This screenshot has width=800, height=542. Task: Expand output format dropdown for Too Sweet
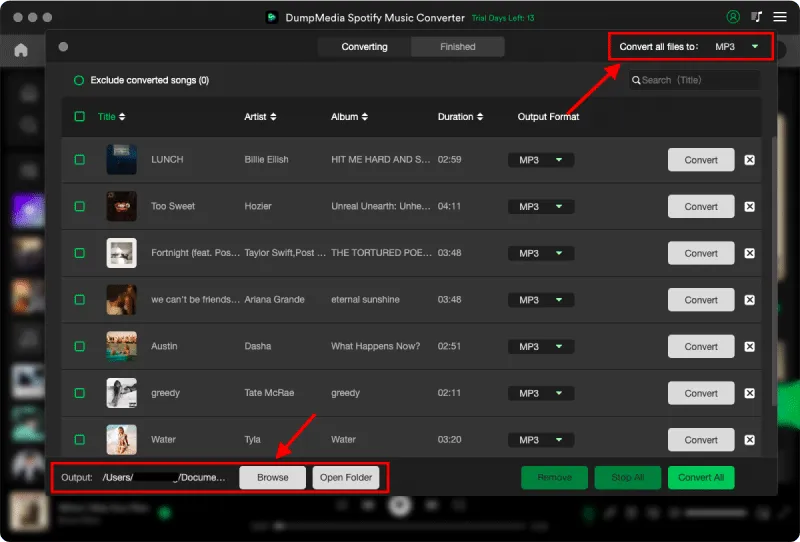(540, 207)
